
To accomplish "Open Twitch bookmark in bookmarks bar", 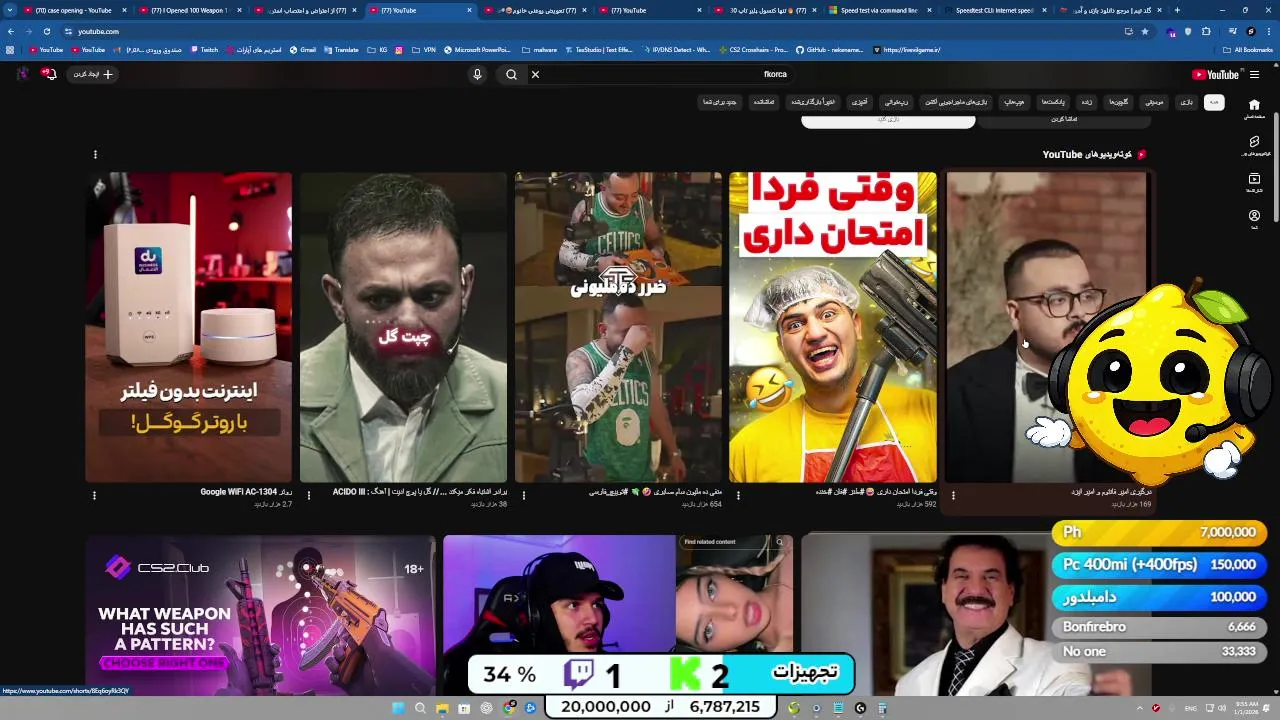I will [204, 49].
